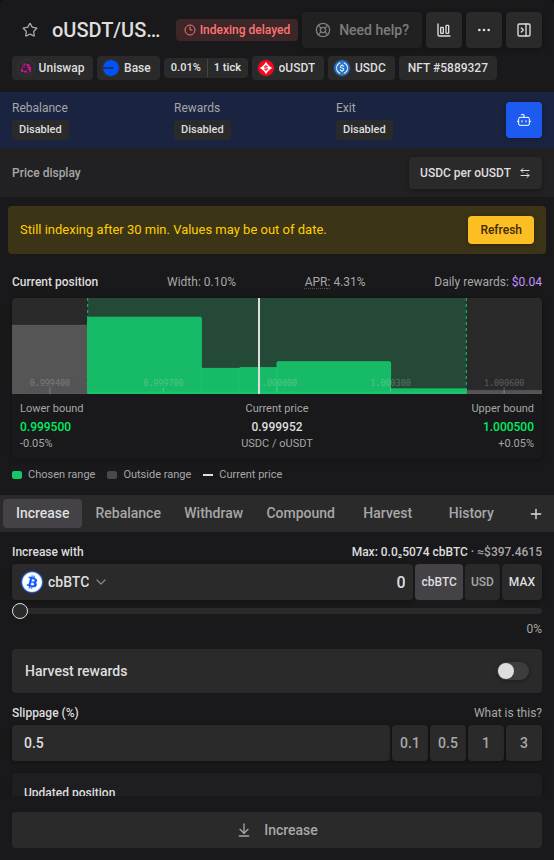Click the Outside range legend entry
Viewport: 554px width, 860px height.
pyautogui.click(x=149, y=474)
